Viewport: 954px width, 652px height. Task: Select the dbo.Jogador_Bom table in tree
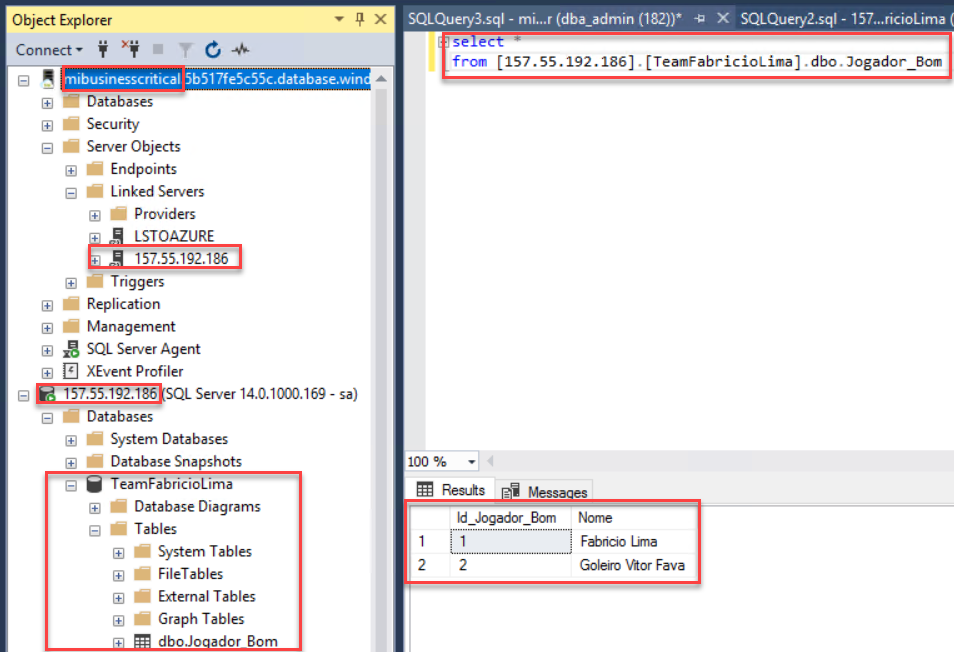pos(217,642)
